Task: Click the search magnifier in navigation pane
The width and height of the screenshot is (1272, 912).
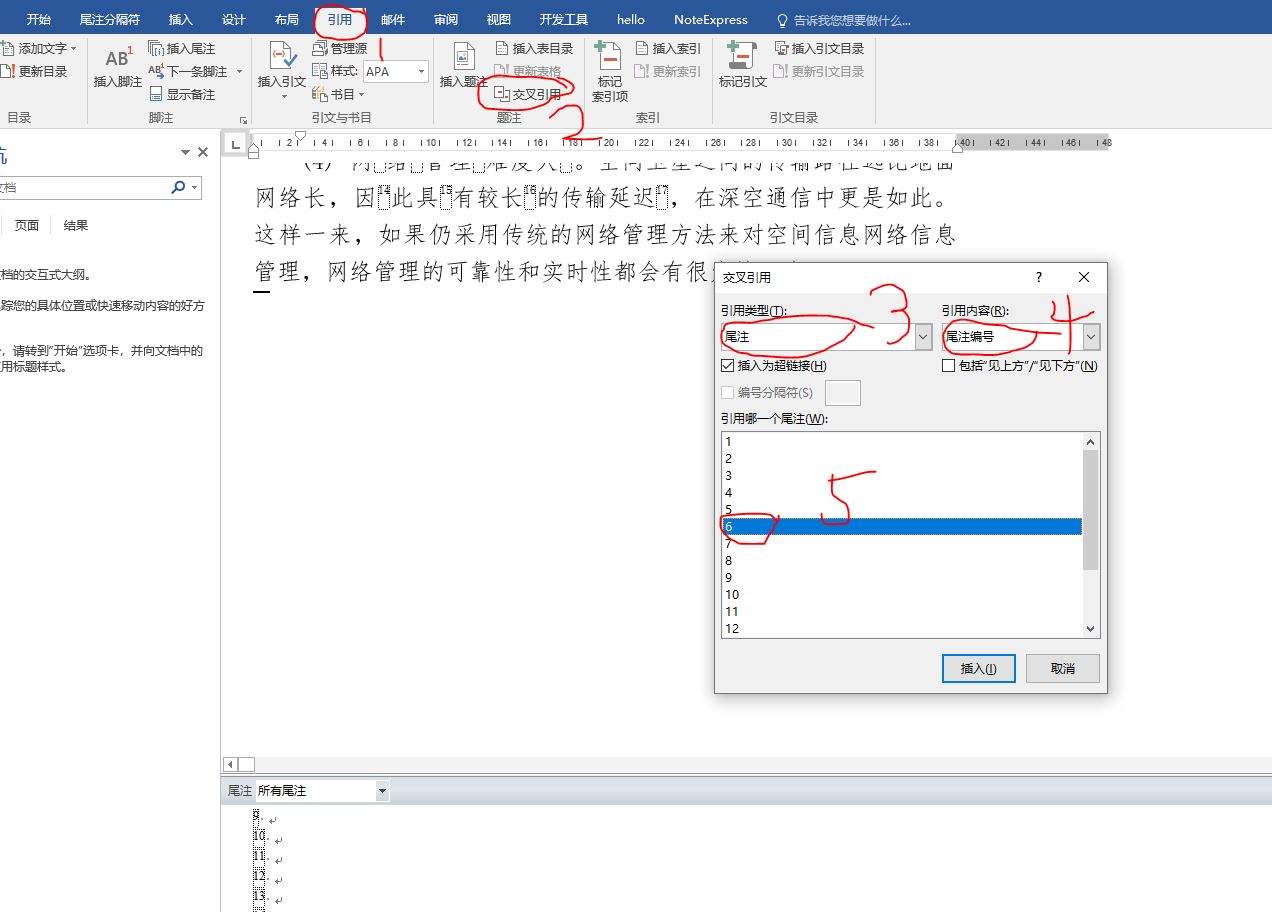Action: pyautogui.click(x=179, y=187)
